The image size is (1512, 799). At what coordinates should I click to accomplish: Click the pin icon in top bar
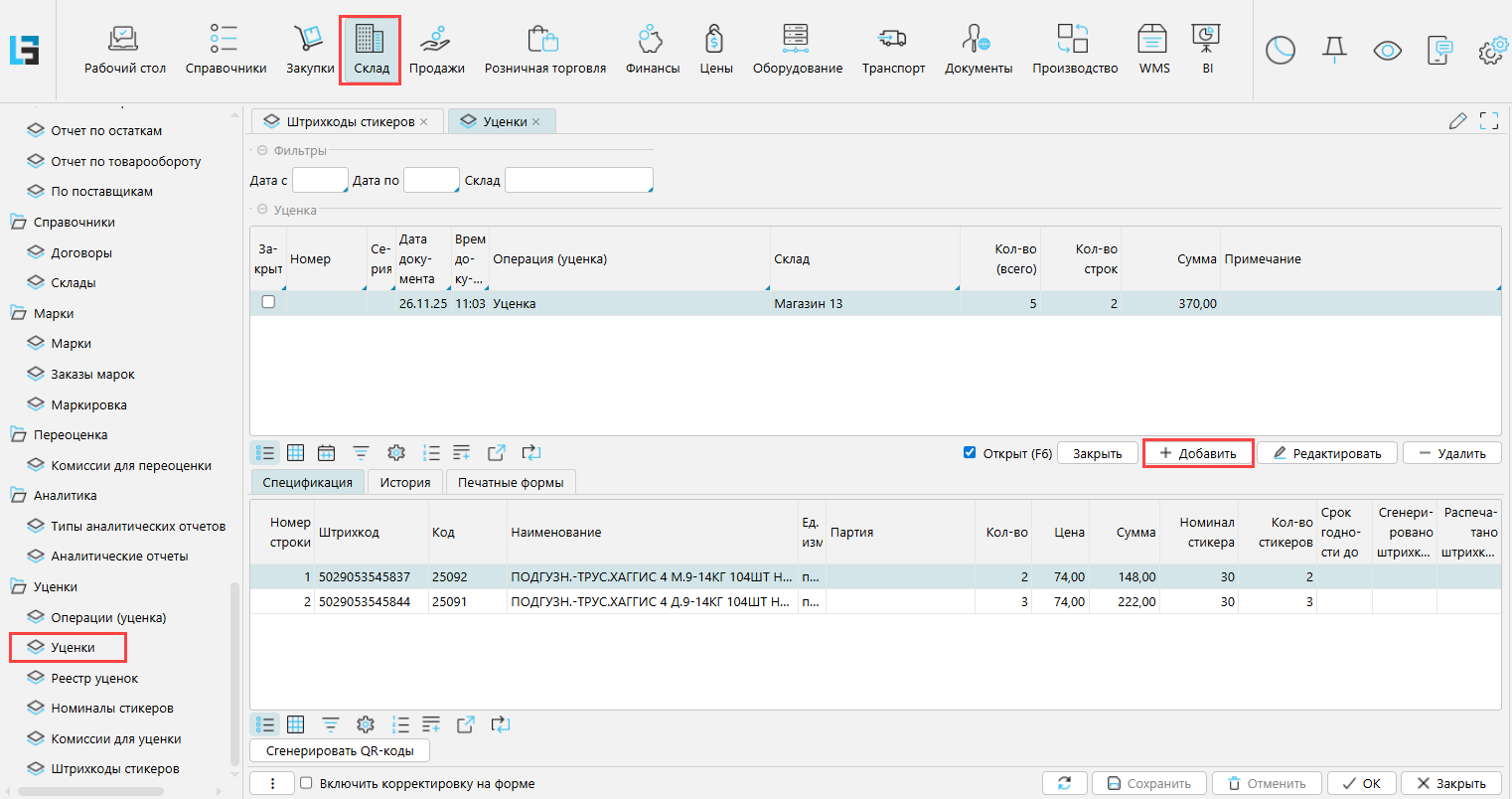pos(1334,50)
